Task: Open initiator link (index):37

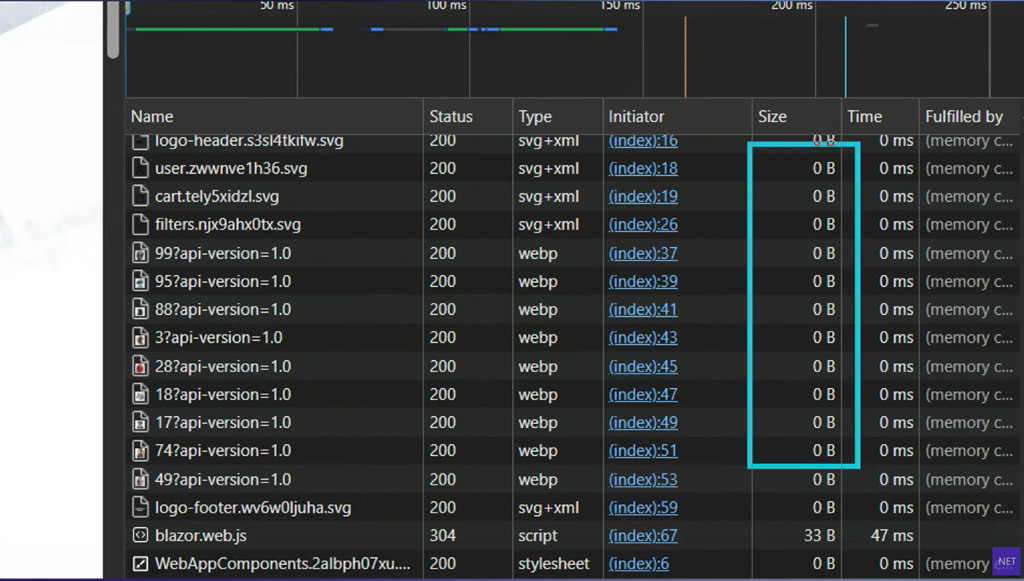Action: [x=643, y=254]
